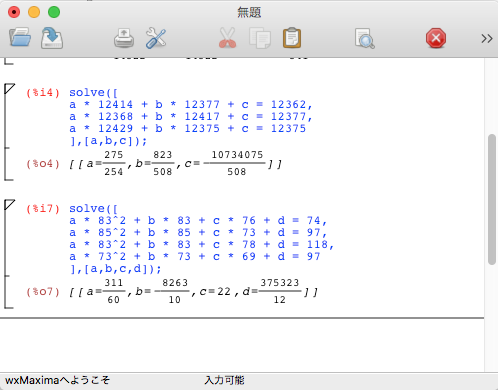The width and height of the screenshot is (498, 390).
Task: Click the equation line ending in 74,
Action: point(198,221)
